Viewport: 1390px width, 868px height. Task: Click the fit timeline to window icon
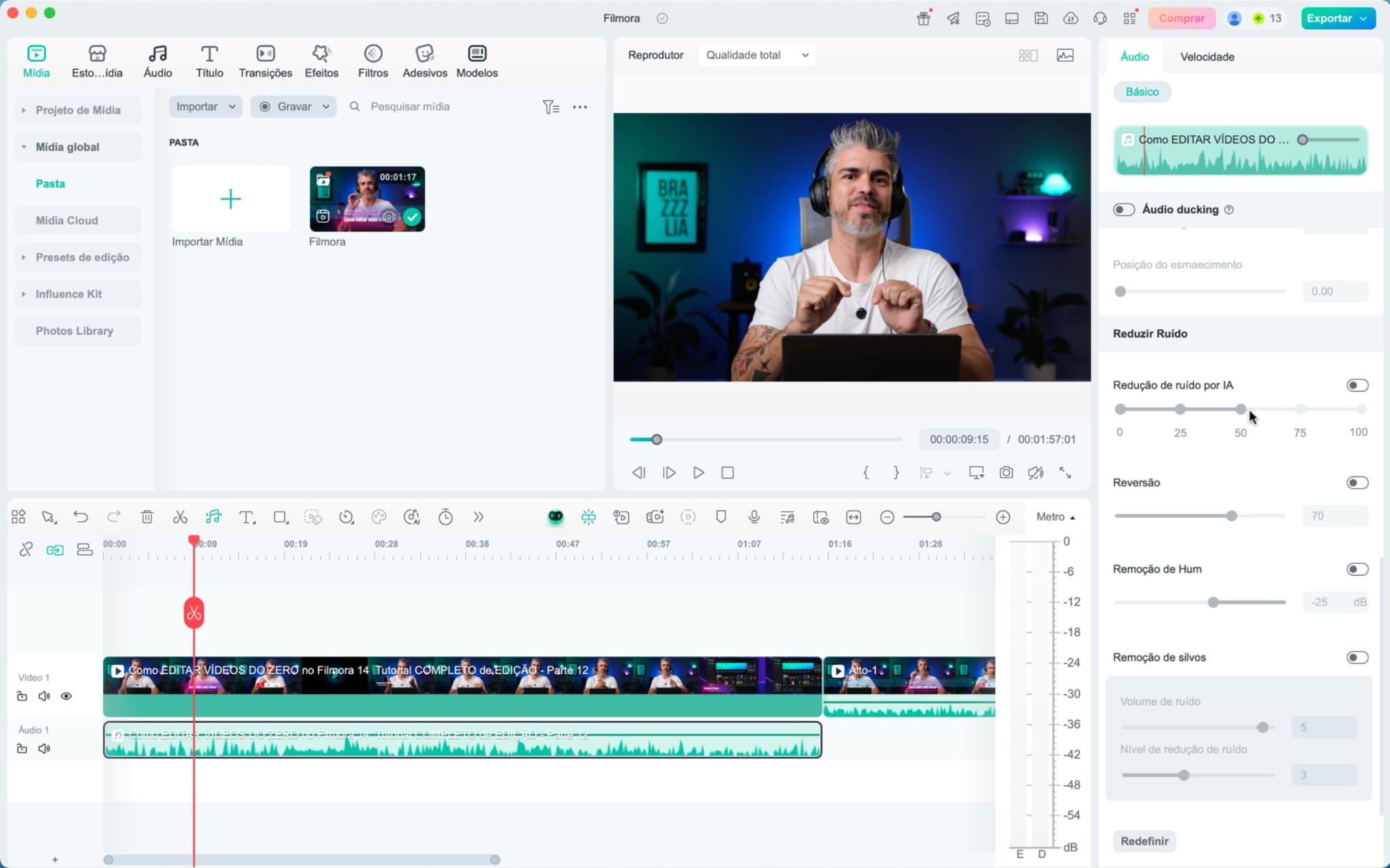(853, 517)
